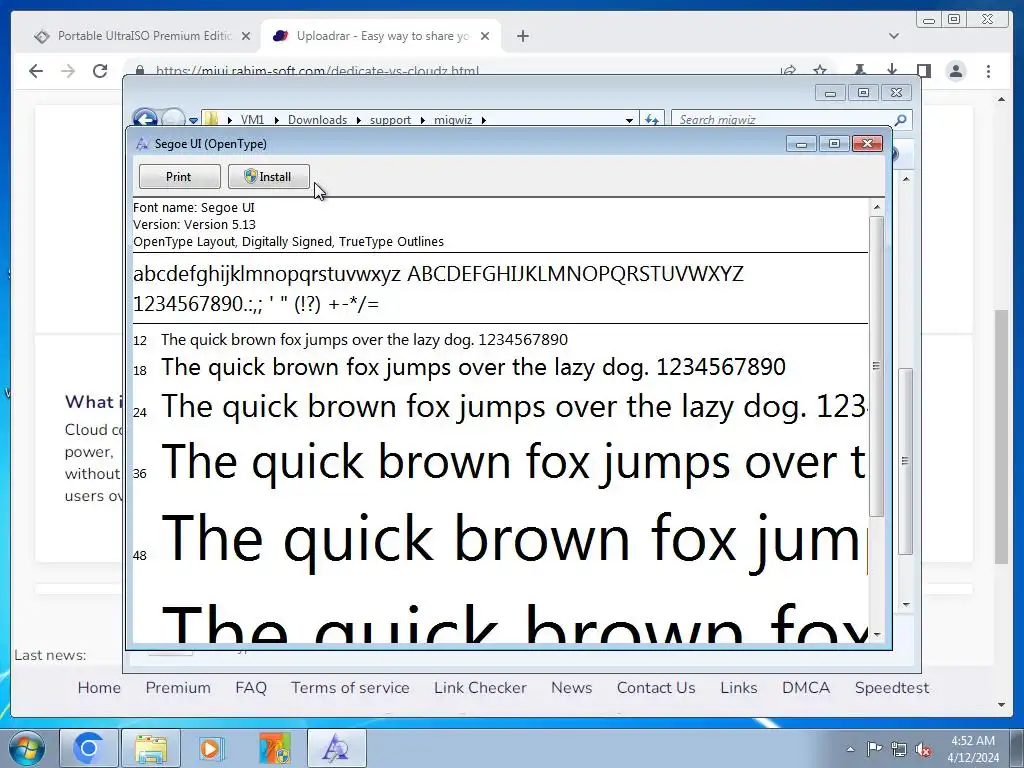The height and width of the screenshot is (768, 1024).
Task: Open the DMCA footer link
Action: point(806,688)
